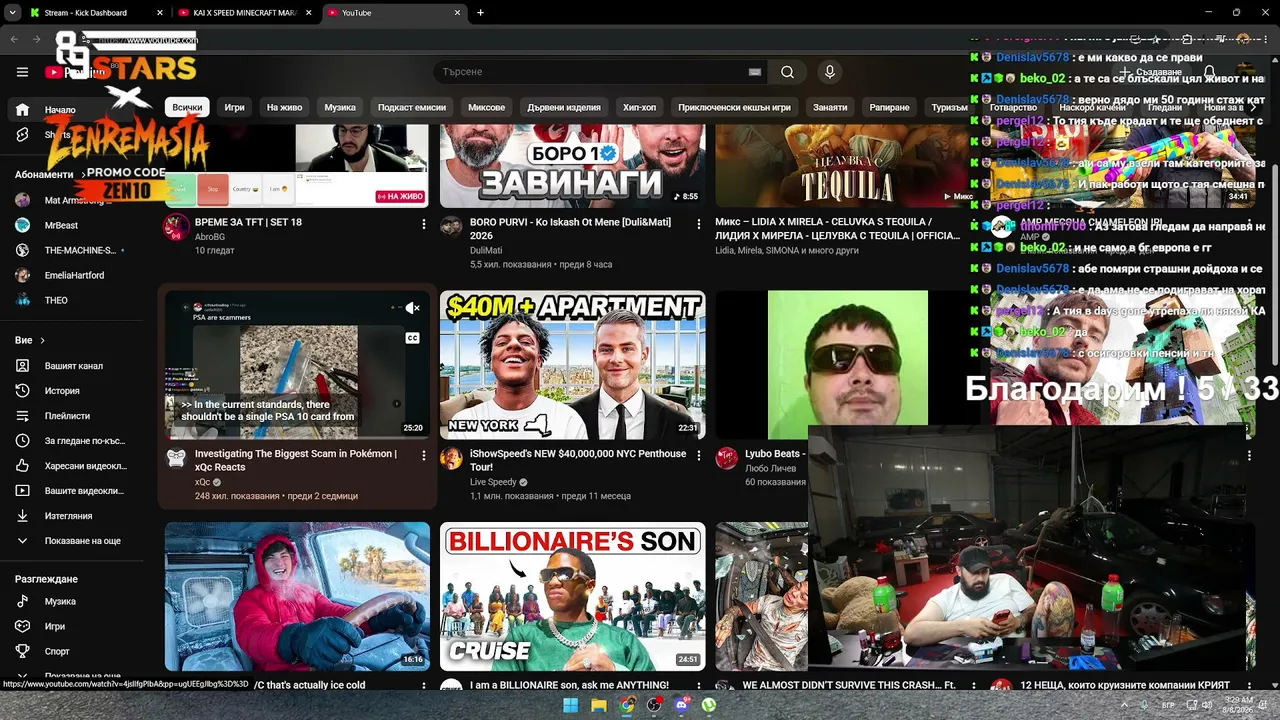Open options menu for the xQc Reacts video
Viewport: 1280px width, 720px height.
pos(423,456)
